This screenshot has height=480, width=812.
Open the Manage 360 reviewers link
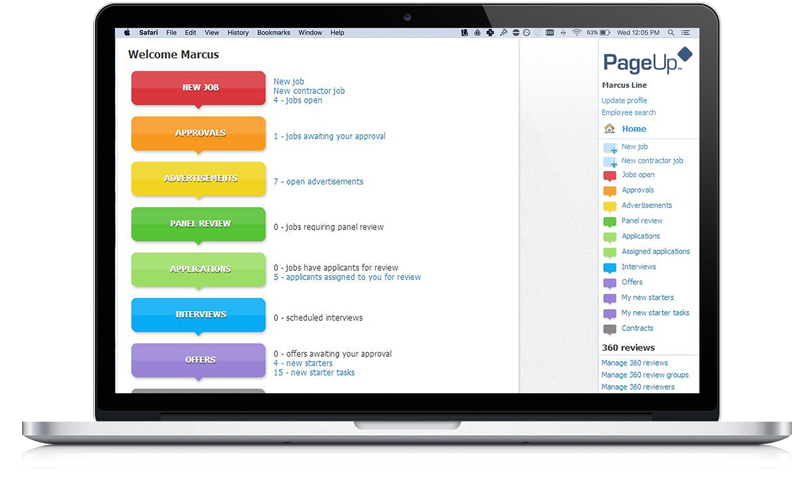(x=638, y=387)
